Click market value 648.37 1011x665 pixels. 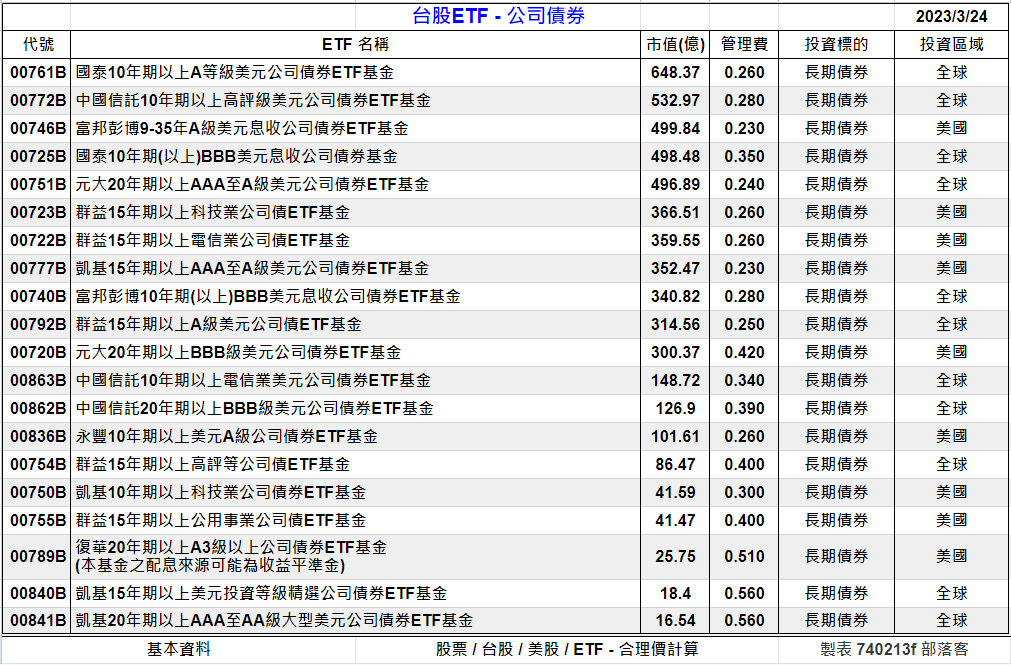[675, 73]
